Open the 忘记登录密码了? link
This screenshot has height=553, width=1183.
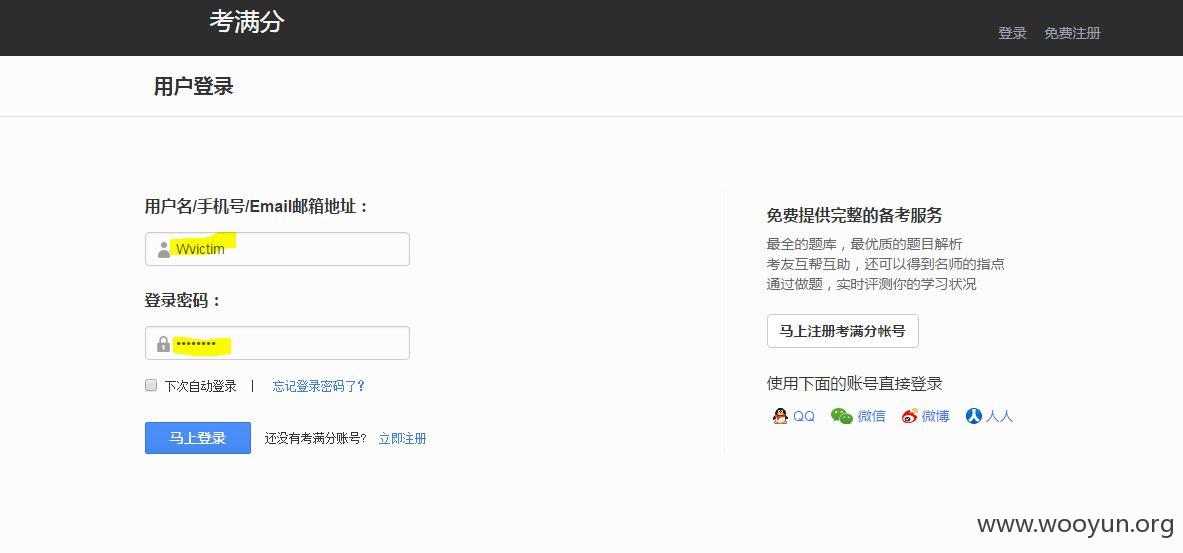click(318, 386)
